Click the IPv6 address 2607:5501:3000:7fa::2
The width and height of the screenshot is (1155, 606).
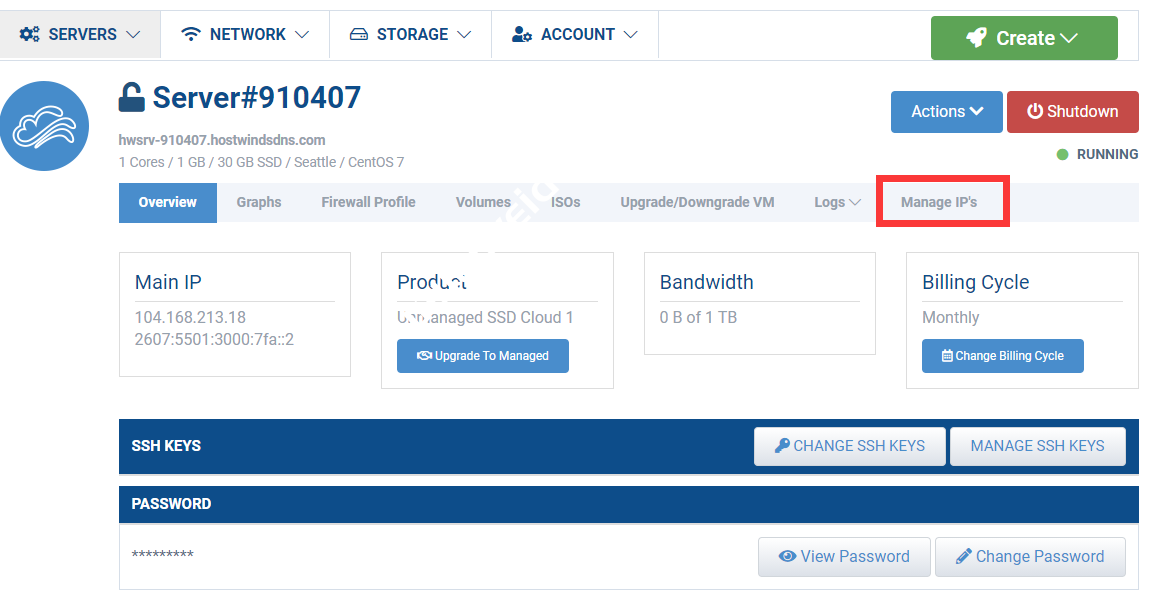214,339
